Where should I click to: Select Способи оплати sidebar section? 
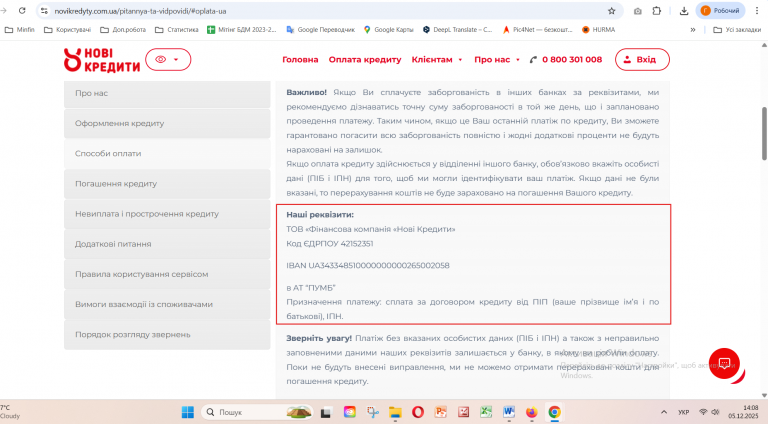pos(167,154)
